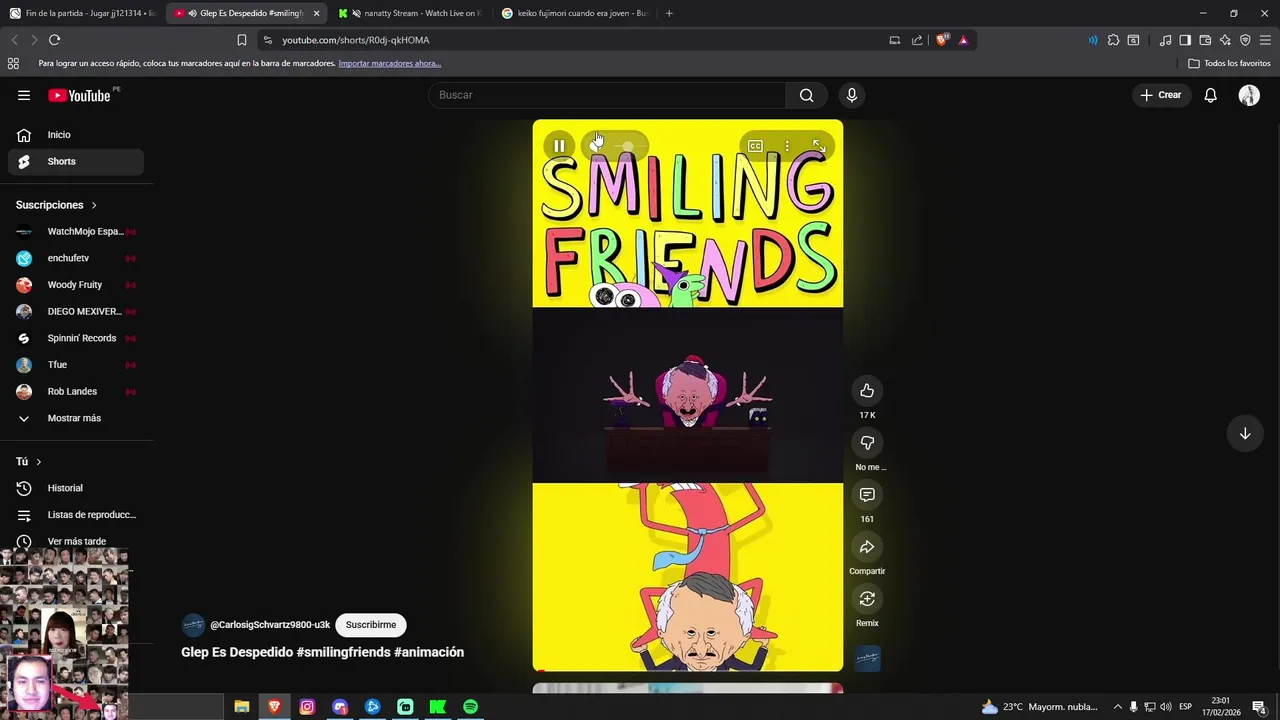Like the Short with 17 K likes

point(867,391)
